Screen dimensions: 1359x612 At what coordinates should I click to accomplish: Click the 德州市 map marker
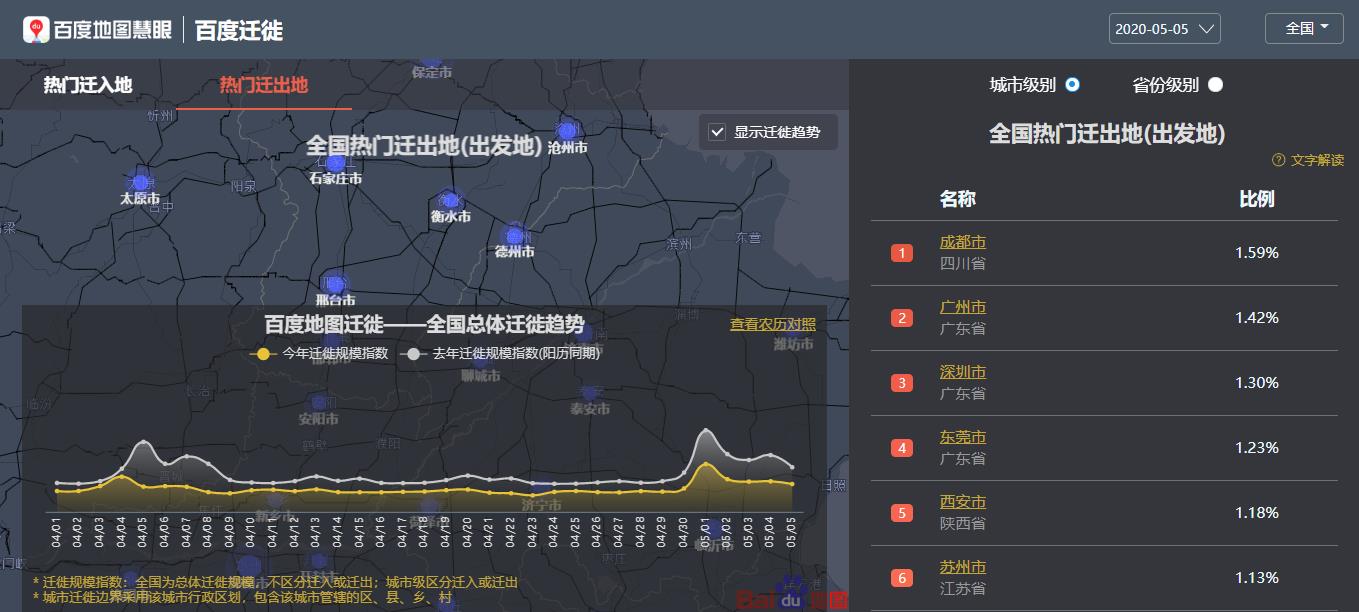tap(514, 236)
